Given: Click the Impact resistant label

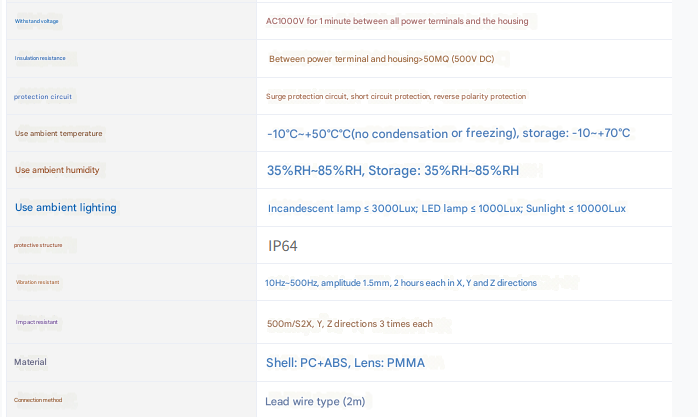Looking at the screenshot, I should coord(37,323).
